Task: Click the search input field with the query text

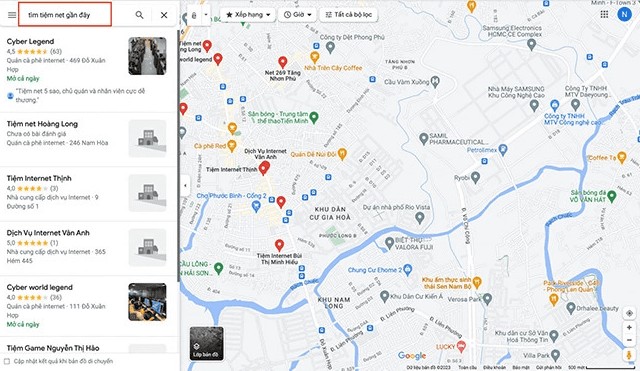Action: pyautogui.click(x=65, y=14)
